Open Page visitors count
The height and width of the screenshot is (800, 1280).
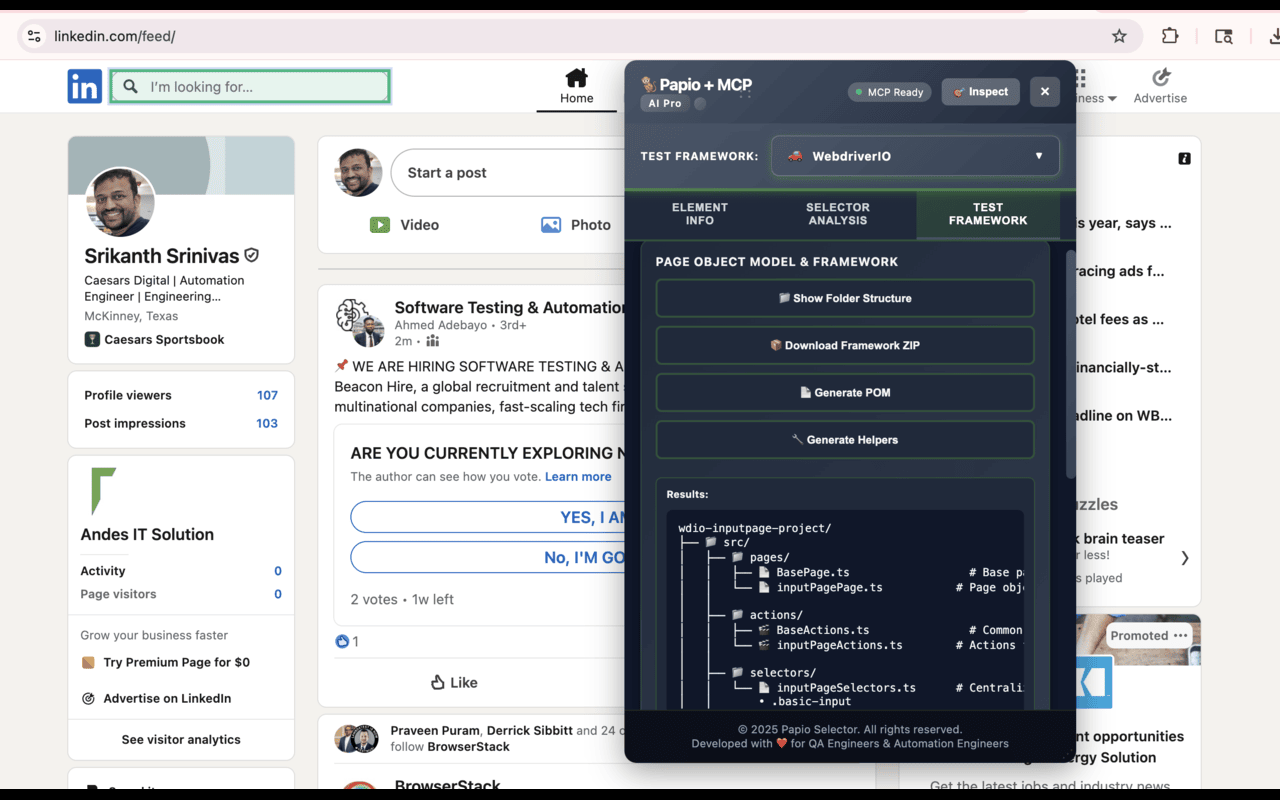278,594
